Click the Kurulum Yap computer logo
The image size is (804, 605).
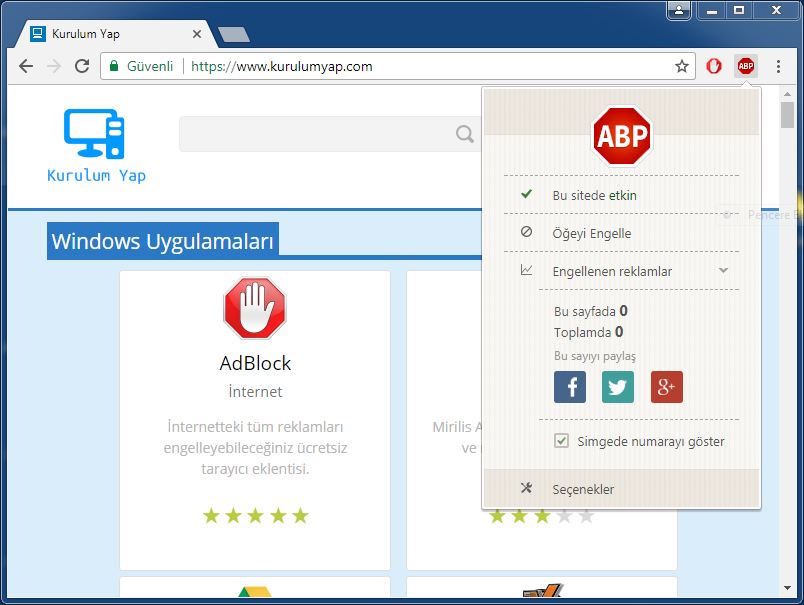pyautogui.click(x=94, y=133)
